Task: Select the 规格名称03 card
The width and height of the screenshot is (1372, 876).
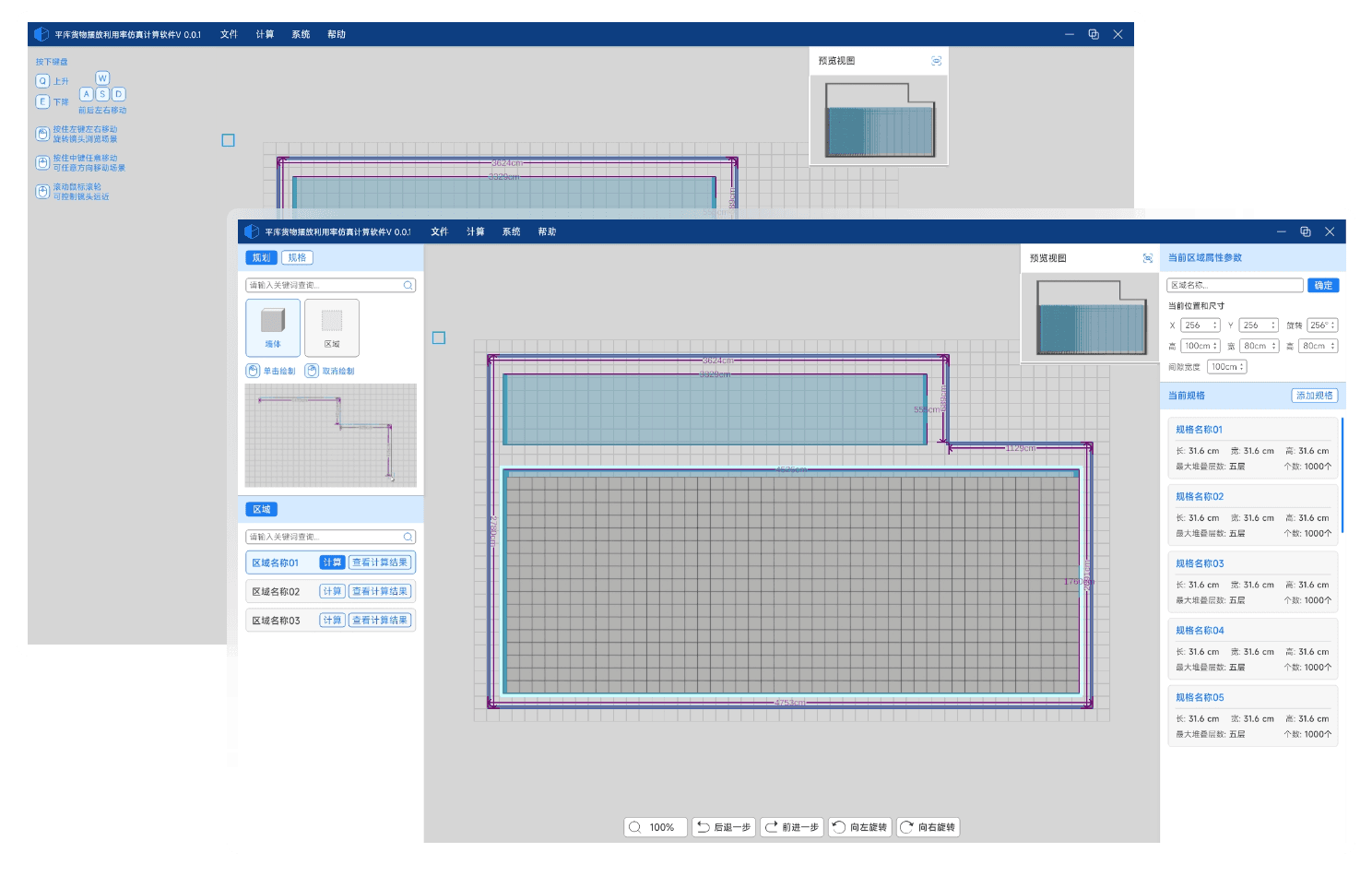Action: pos(1253,580)
